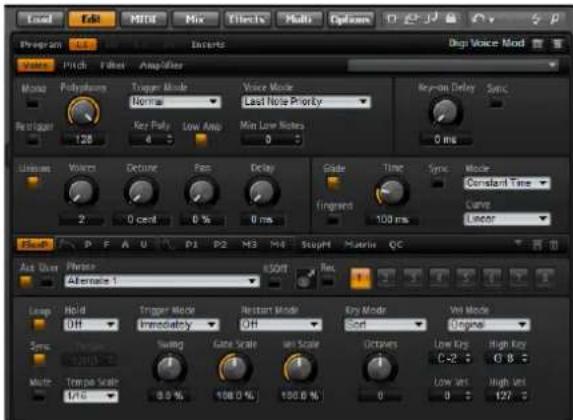Toggle the Mono switch
Image resolution: width=573 pixels, height=420 pixels.
coord(33,104)
